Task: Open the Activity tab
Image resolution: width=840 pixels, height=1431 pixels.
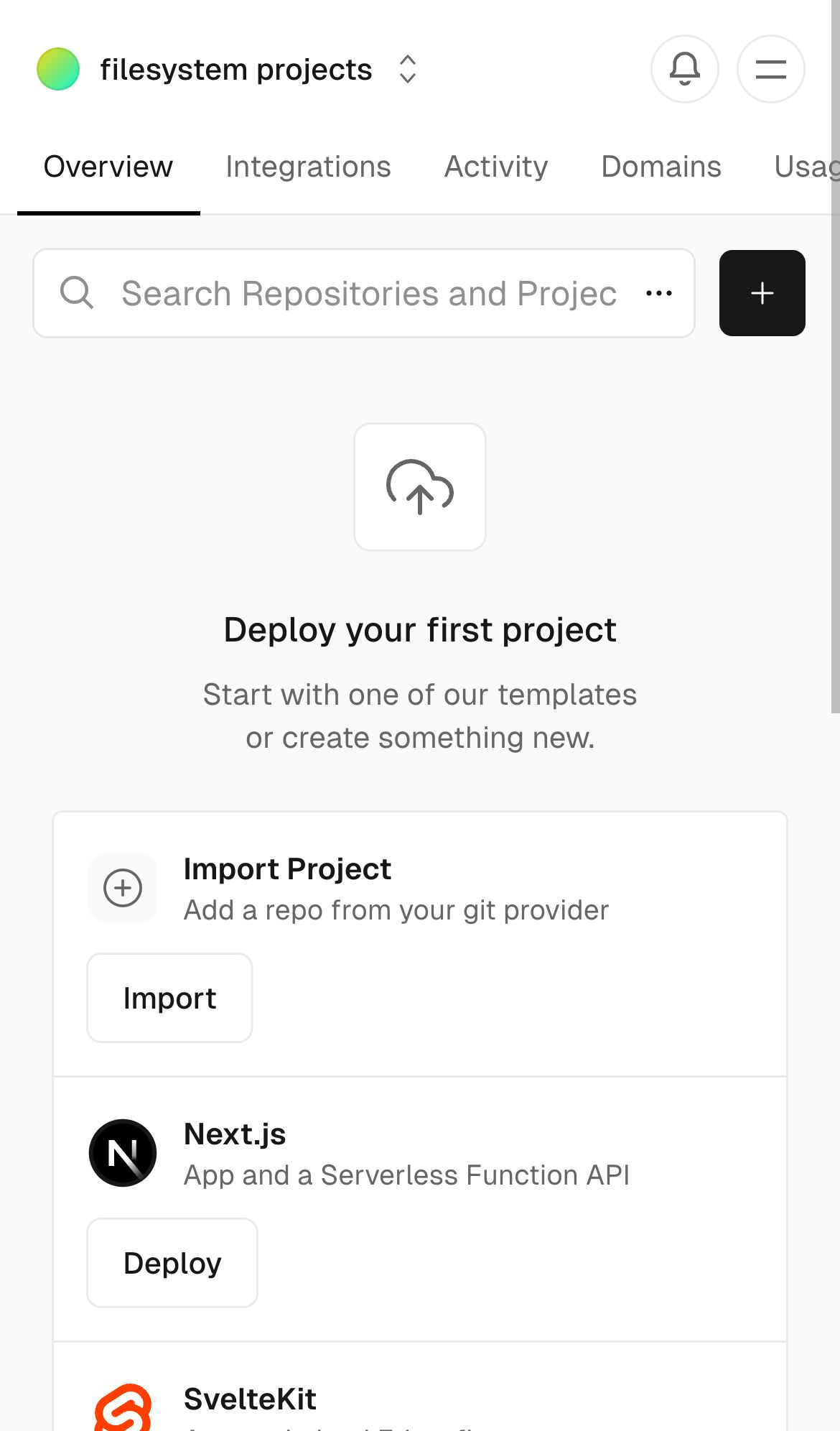Action: click(496, 167)
